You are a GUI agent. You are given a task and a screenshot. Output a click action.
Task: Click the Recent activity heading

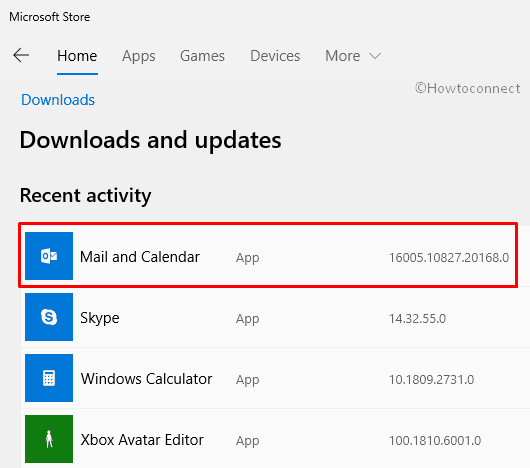(x=86, y=196)
